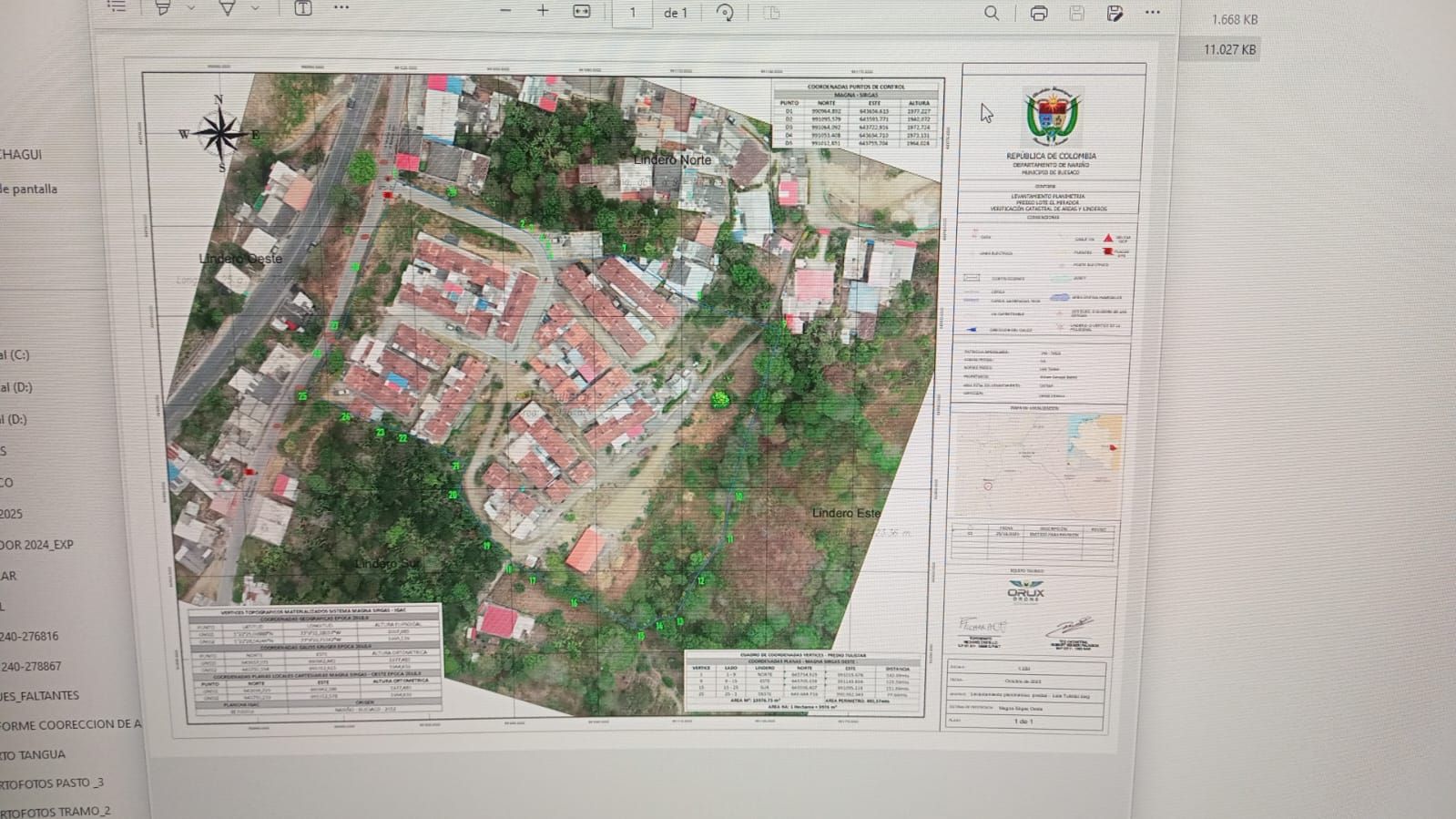Open ORTOFOTOS PASTO _3 folder in sidebar
The width and height of the screenshot is (1456, 819).
[x=52, y=783]
